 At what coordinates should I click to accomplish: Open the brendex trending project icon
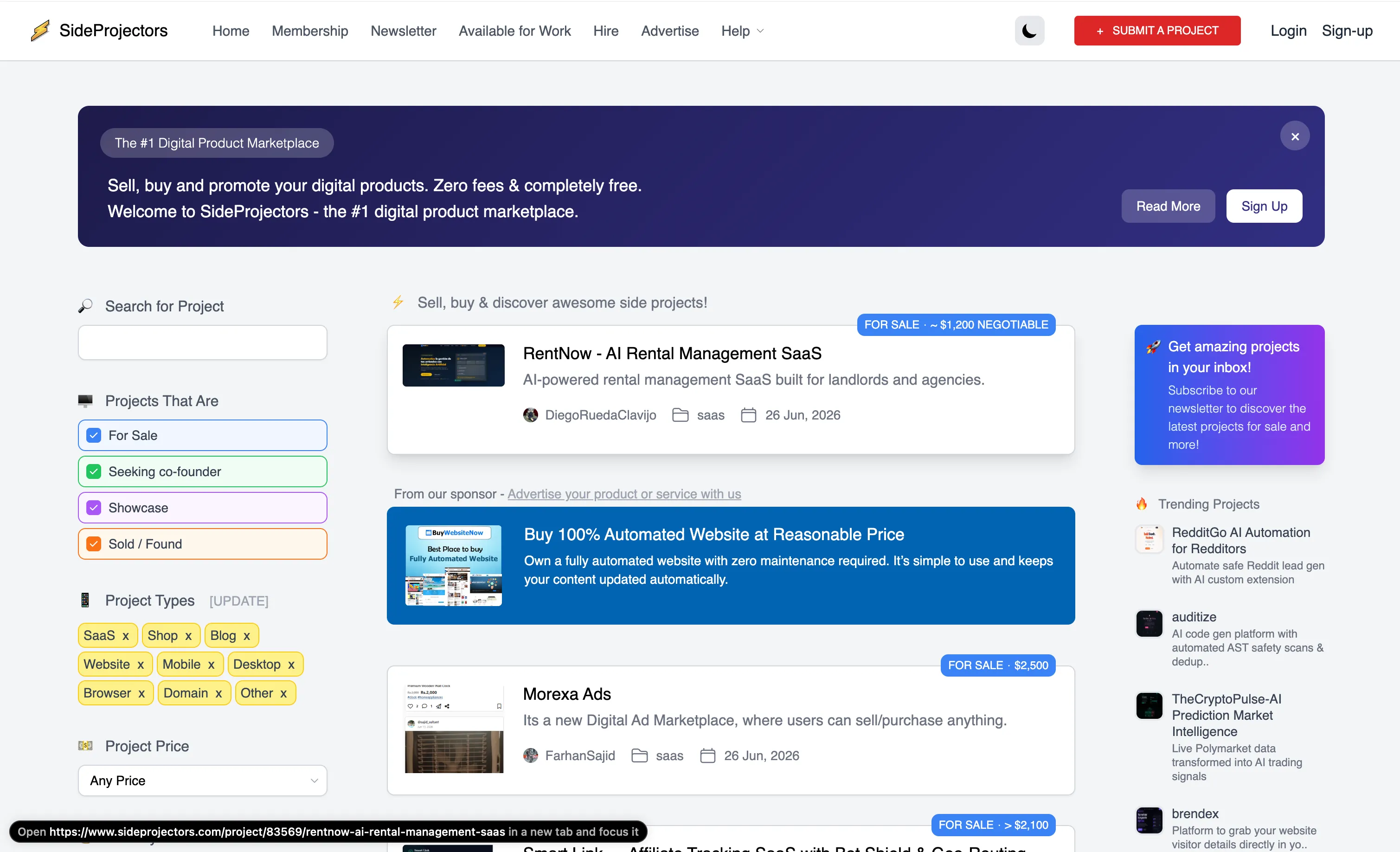pyautogui.click(x=1149, y=820)
